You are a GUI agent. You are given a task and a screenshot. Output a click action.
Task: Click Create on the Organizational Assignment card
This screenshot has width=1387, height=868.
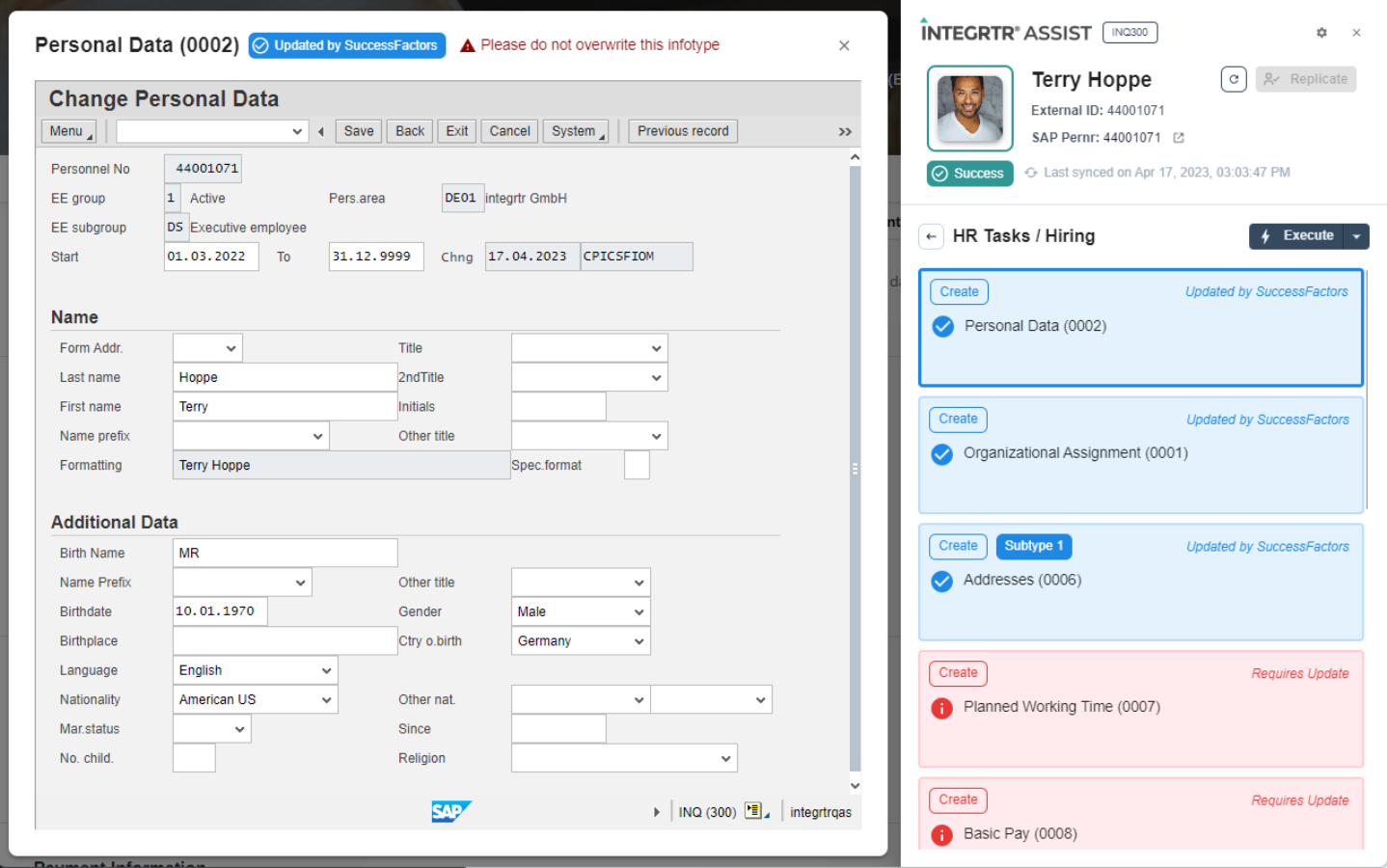coord(958,420)
